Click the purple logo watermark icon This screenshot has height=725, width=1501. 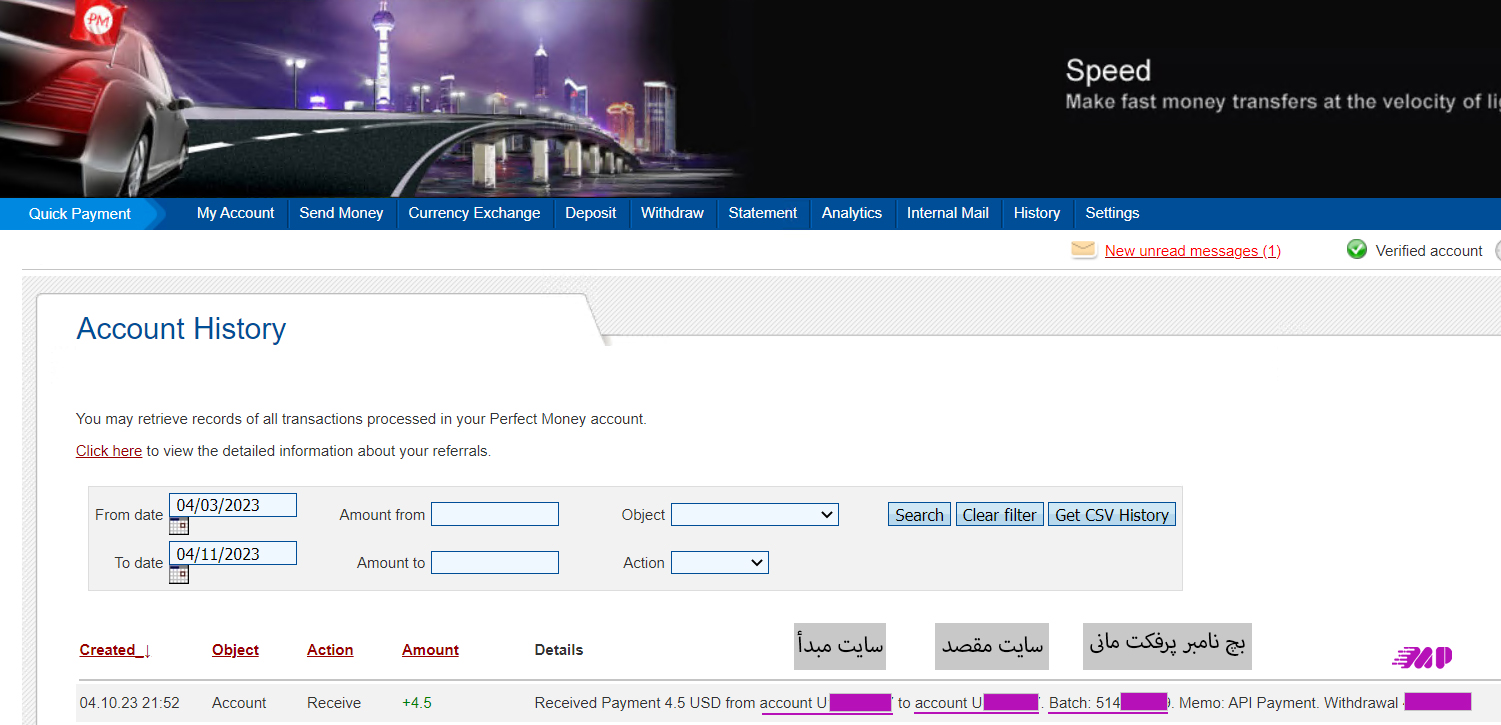pos(1422,657)
